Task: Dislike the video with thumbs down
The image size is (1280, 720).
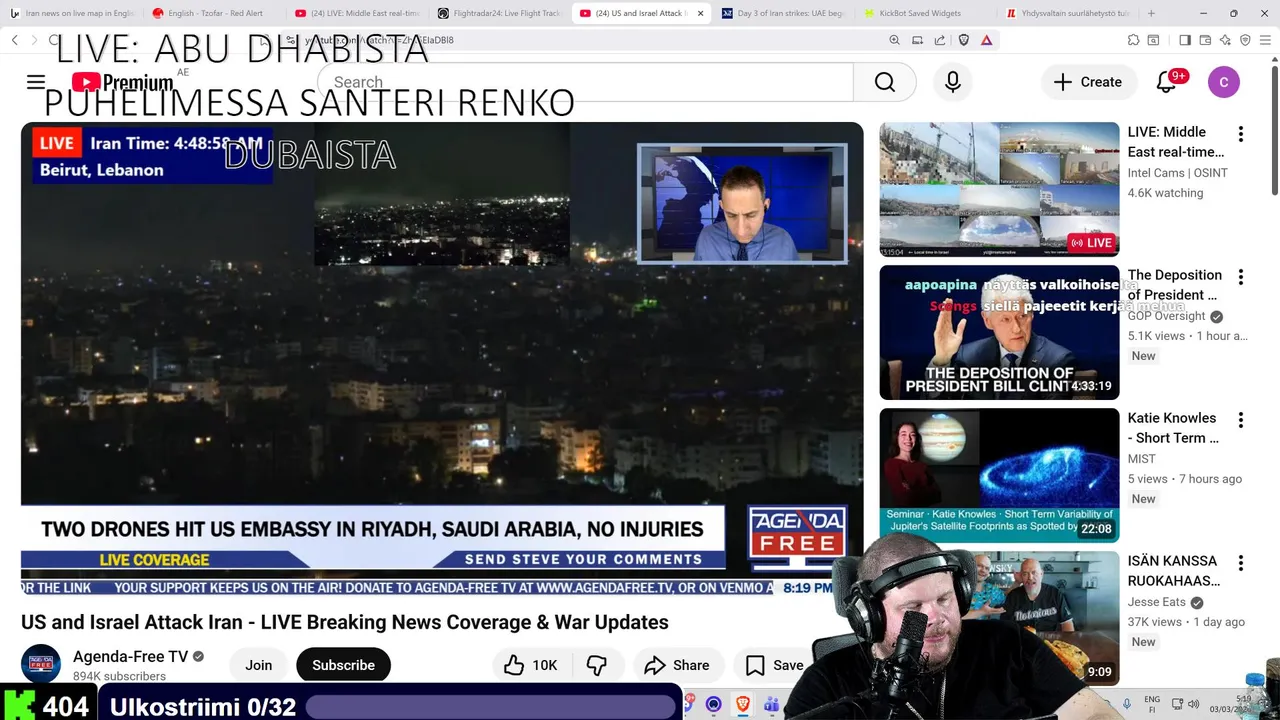Action: coord(597,665)
